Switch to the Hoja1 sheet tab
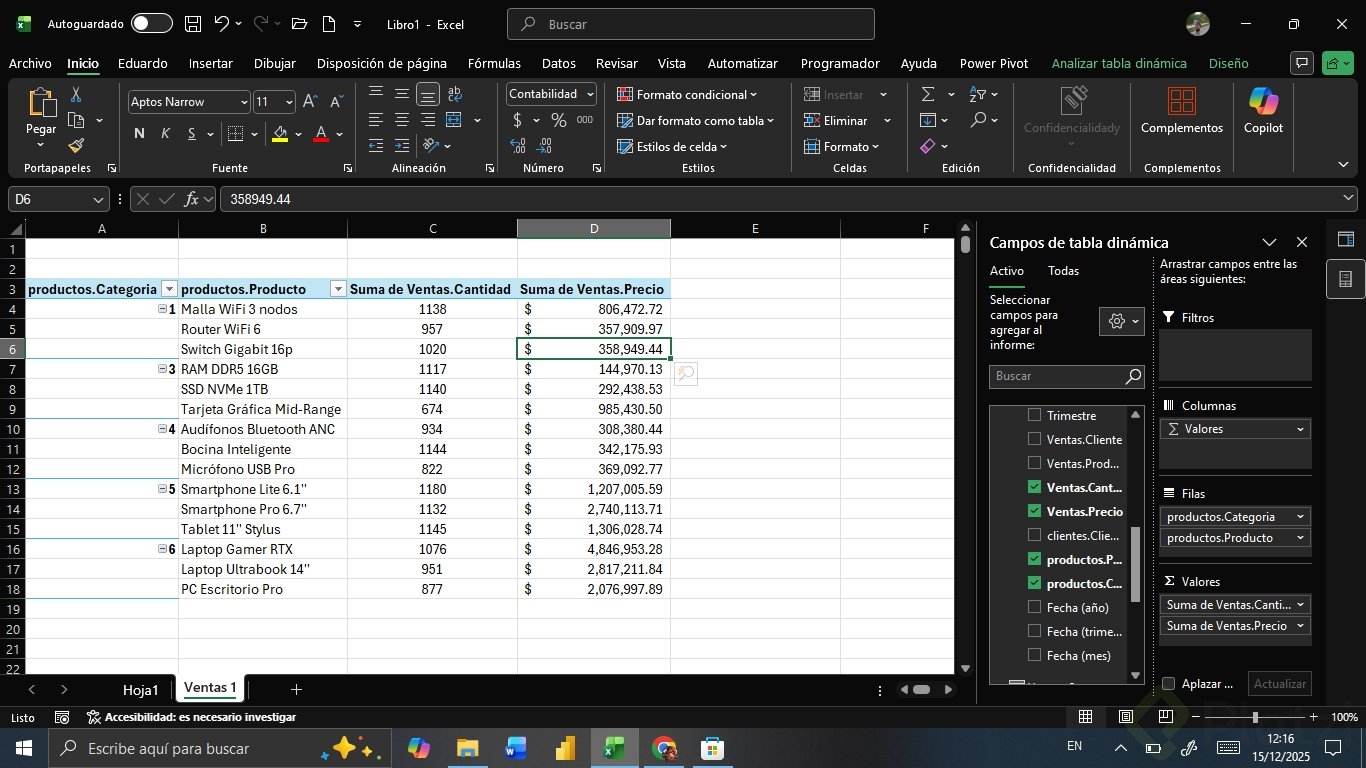 click(x=140, y=690)
